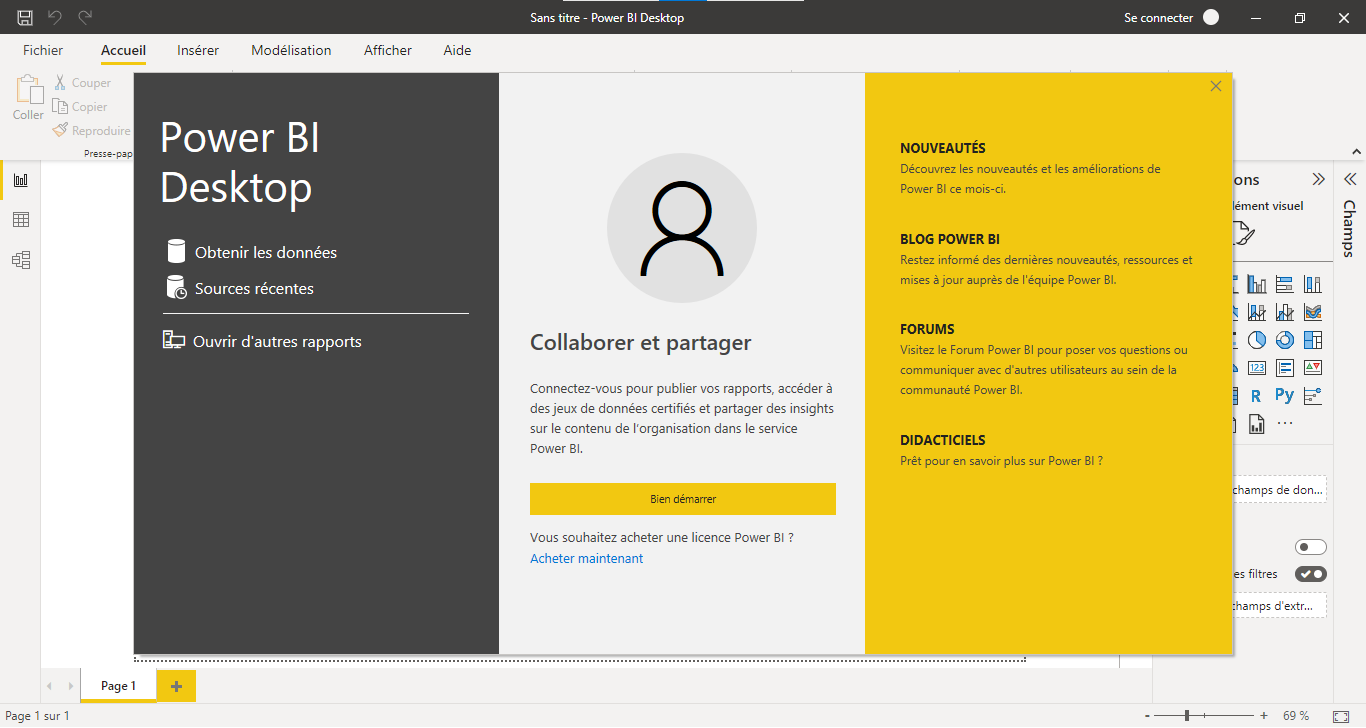Open the paintbrush format icon

[x=1243, y=235]
